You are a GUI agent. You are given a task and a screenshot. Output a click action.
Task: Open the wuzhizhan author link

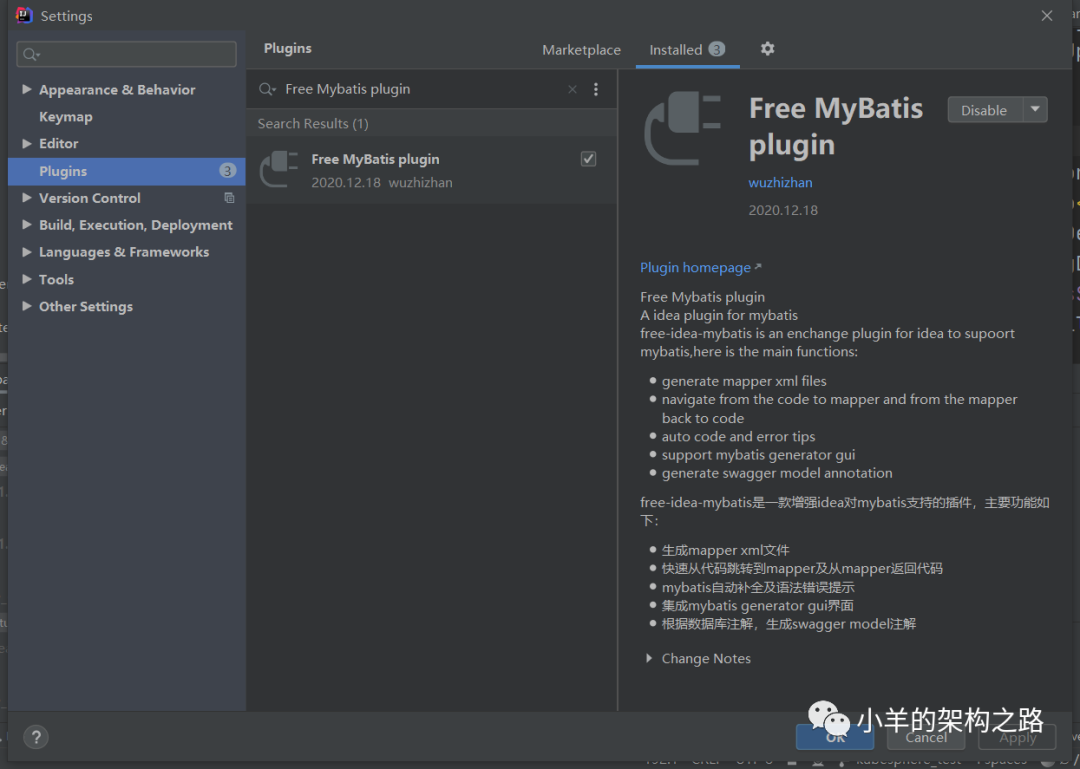point(780,183)
